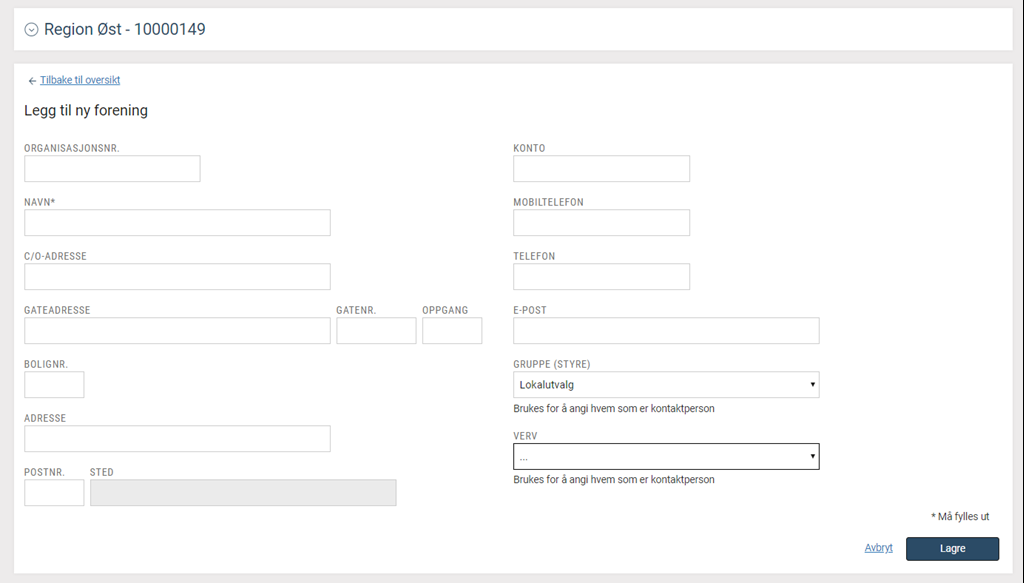Click the Gateadresse field

(177, 331)
